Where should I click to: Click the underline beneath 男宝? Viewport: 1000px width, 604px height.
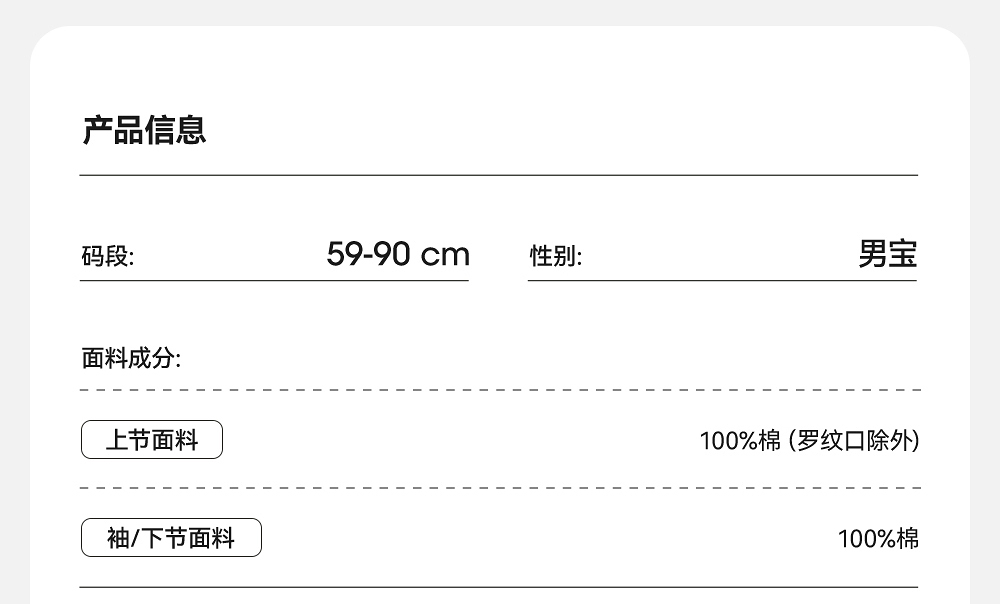722,281
